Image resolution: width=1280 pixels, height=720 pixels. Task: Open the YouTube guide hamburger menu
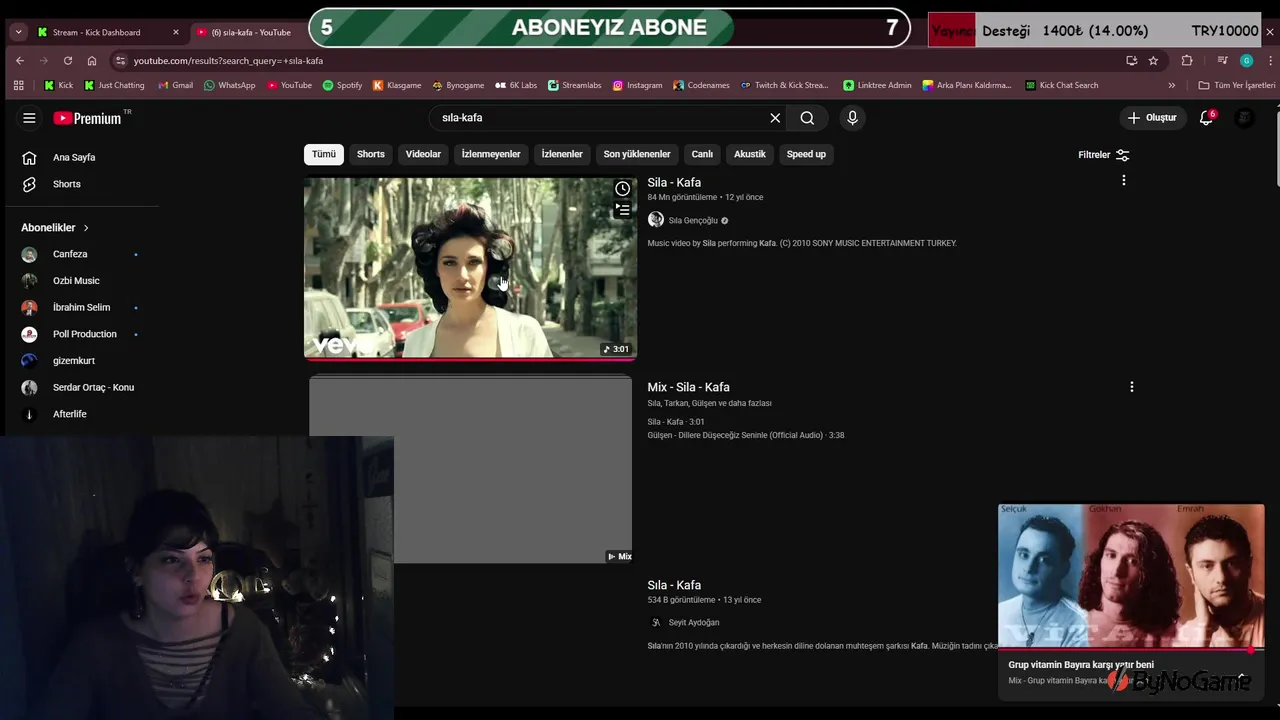29,118
